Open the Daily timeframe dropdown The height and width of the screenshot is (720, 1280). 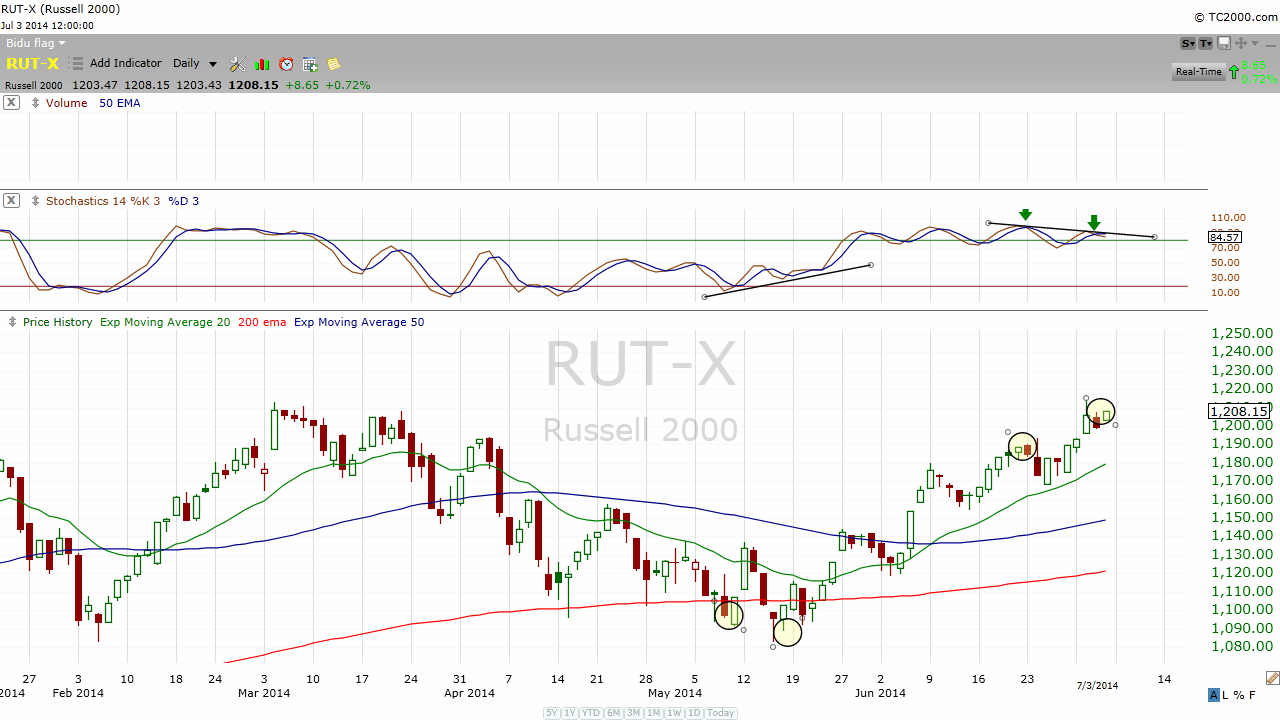coord(195,64)
